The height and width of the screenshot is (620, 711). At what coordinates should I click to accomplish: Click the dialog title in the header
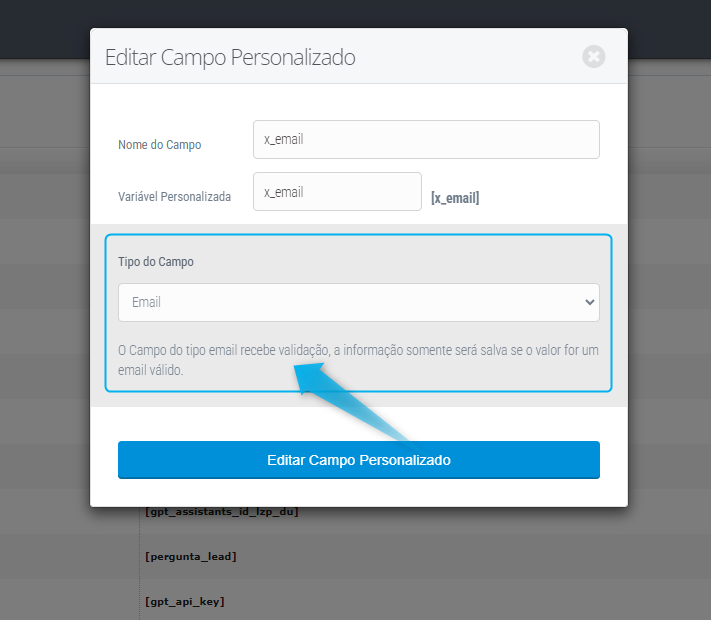[230, 57]
